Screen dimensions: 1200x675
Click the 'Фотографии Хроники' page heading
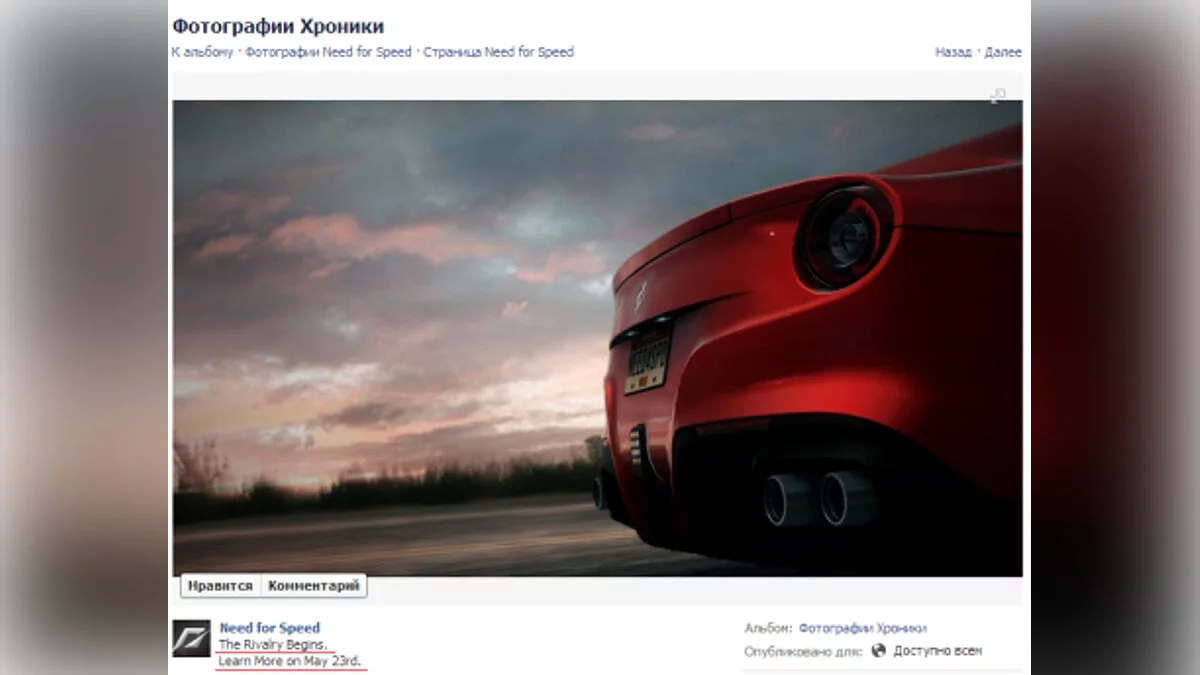(277, 26)
